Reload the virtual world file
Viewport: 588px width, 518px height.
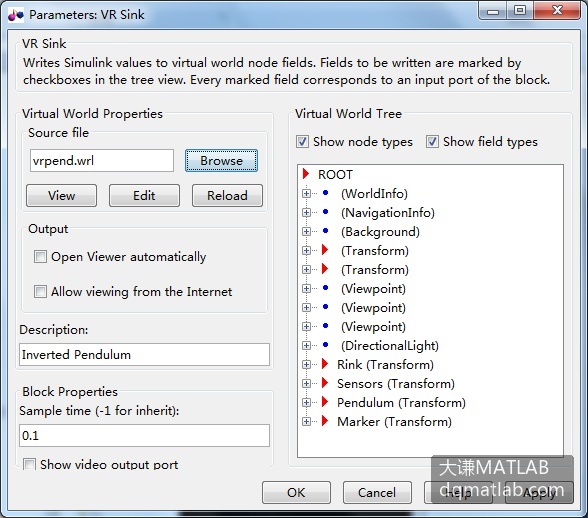tap(227, 195)
